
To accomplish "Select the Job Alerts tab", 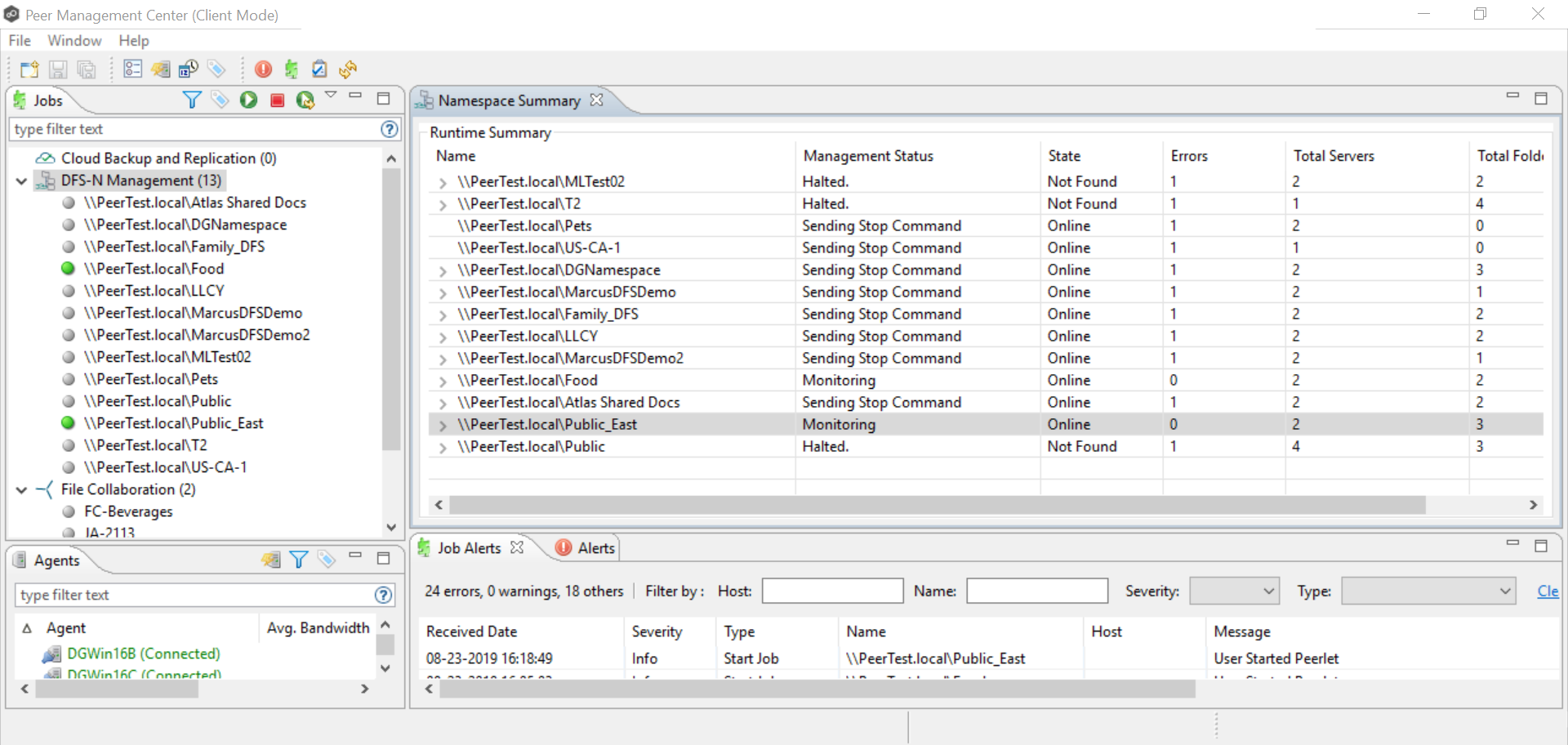I will coord(469,547).
